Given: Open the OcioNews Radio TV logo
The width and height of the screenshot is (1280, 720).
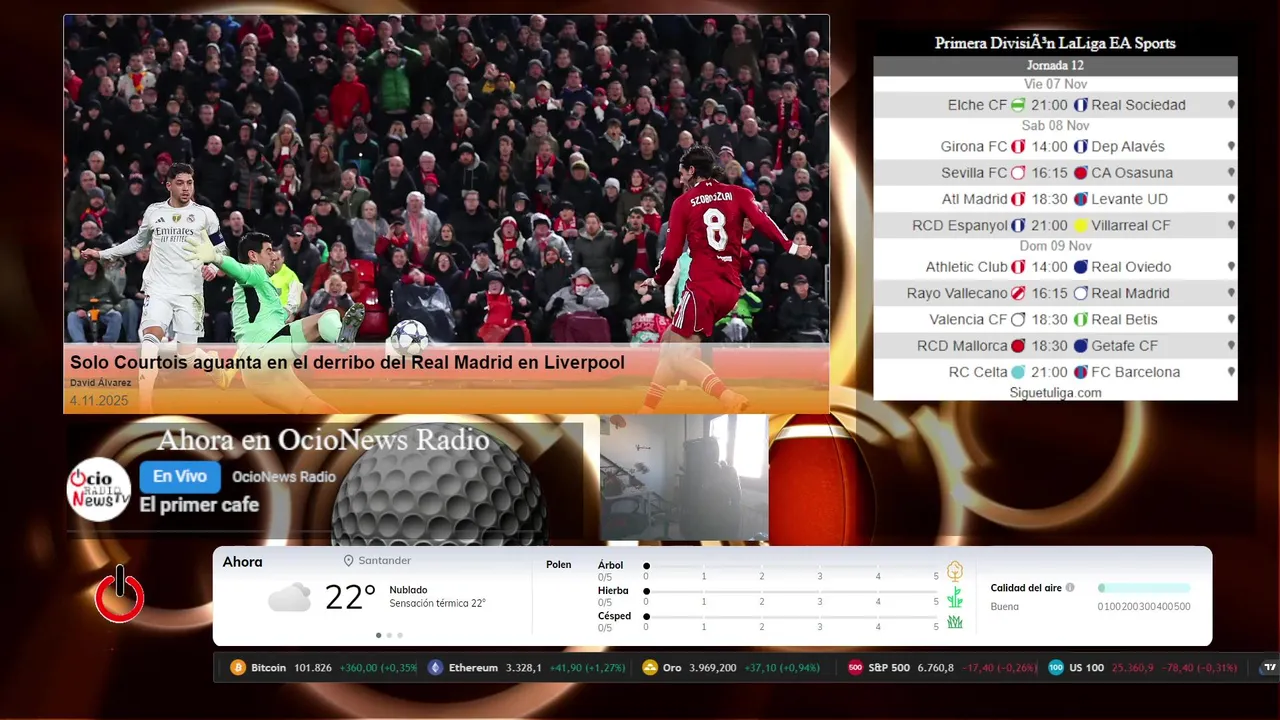Looking at the screenshot, I should click(99, 489).
